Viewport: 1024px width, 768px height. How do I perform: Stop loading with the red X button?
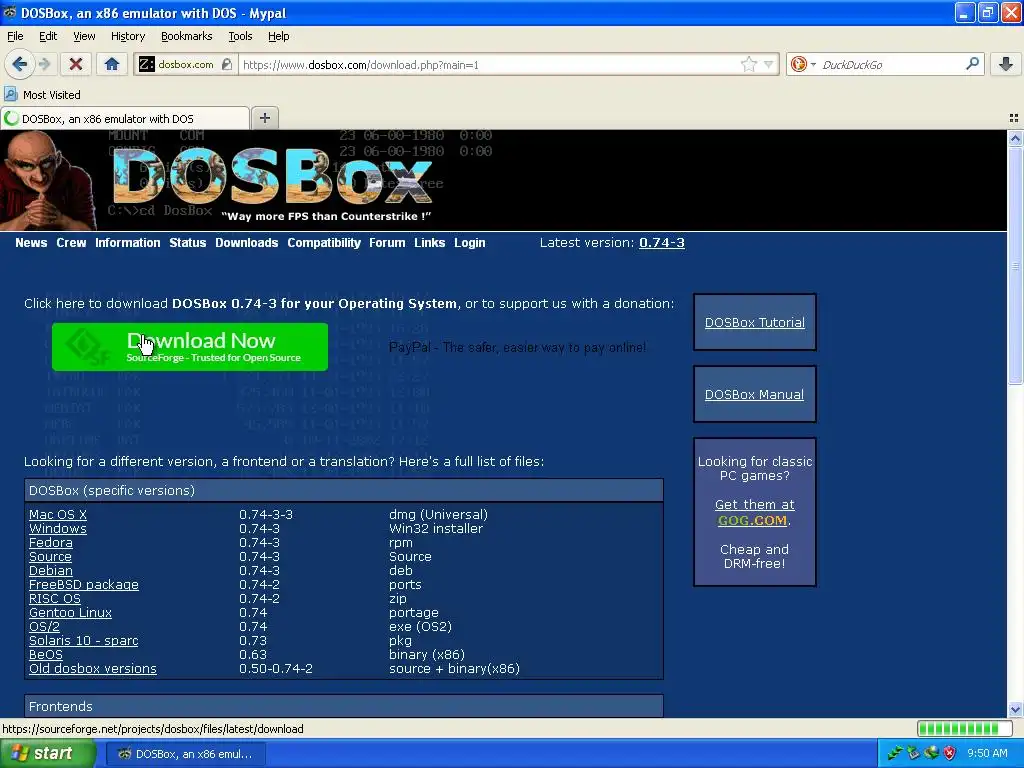pos(76,64)
